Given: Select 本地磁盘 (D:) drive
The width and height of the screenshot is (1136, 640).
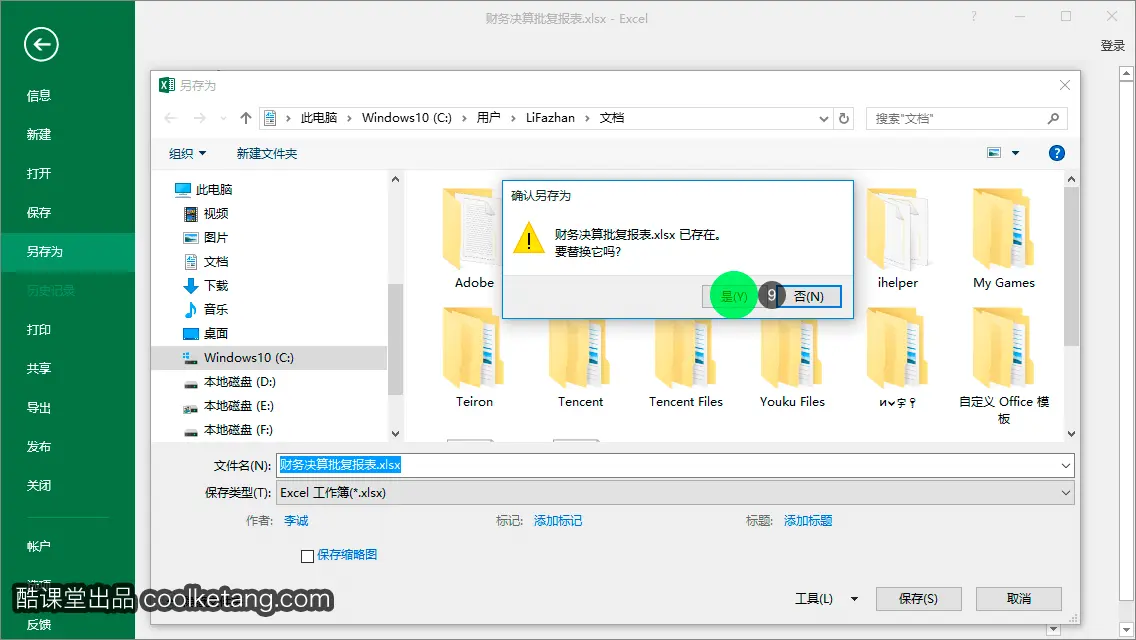Looking at the screenshot, I should click(x=230, y=382).
